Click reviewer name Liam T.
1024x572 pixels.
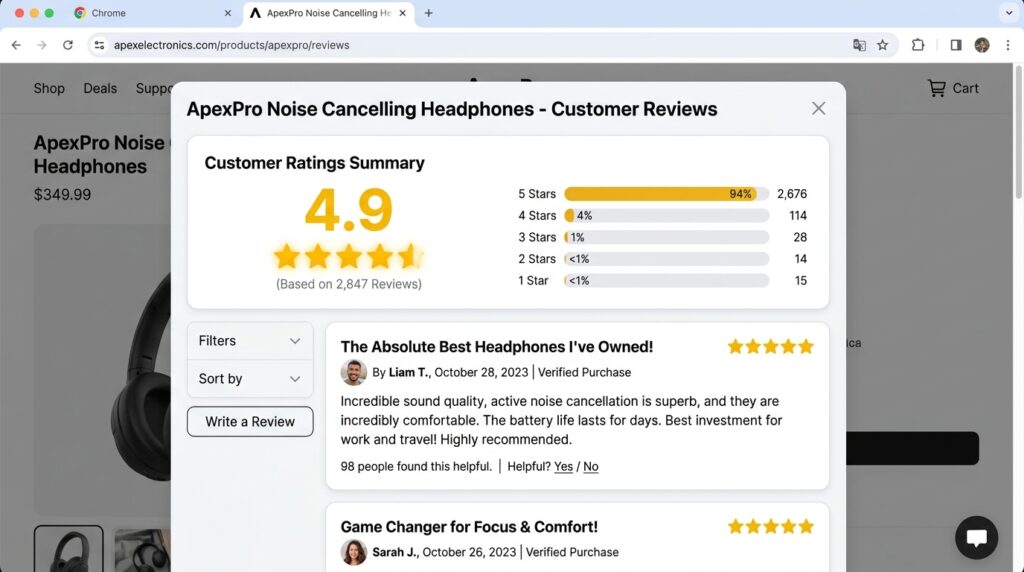pyautogui.click(x=409, y=372)
